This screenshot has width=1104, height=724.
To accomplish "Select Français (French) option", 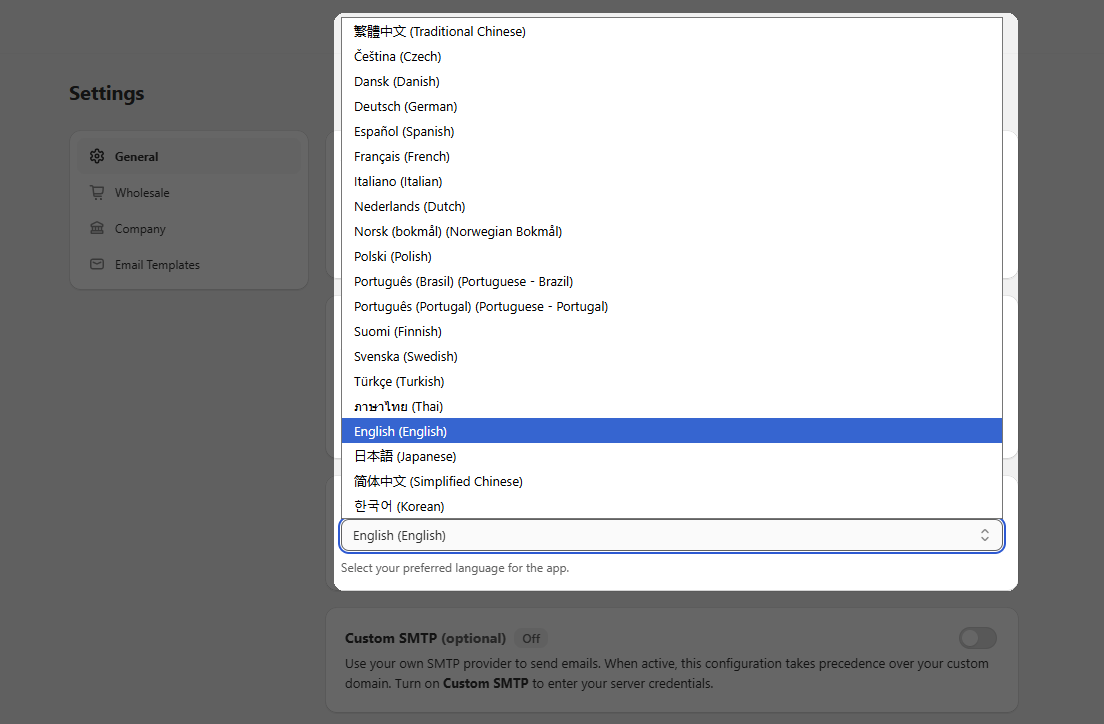I will tap(672, 156).
